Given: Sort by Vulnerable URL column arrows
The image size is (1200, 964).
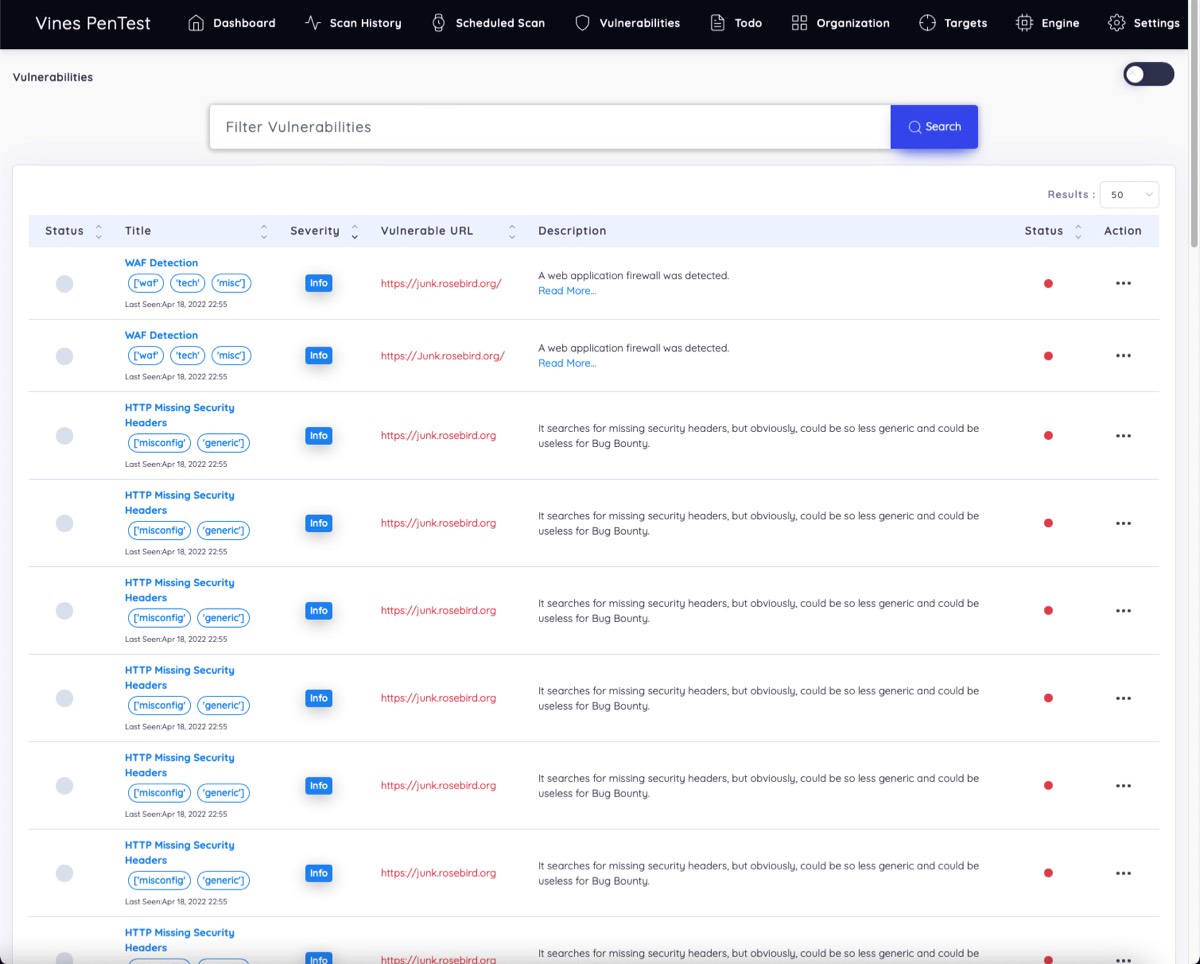Looking at the screenshot, I should (512, 231).
